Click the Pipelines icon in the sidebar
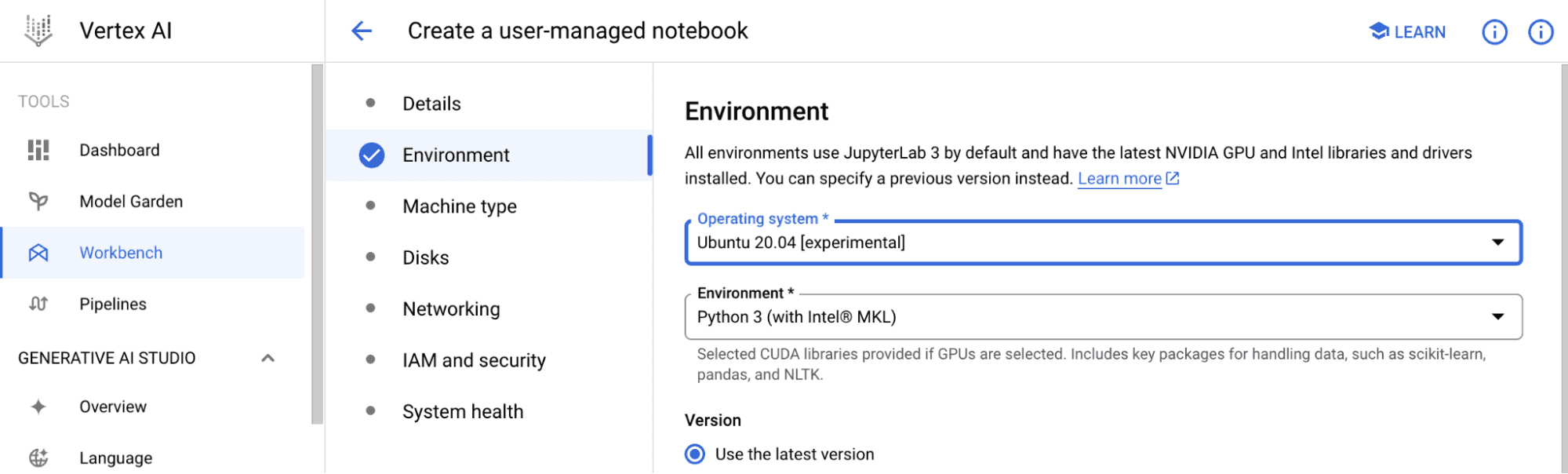This screenshot has width=1568, height=474. pos(38,304)
